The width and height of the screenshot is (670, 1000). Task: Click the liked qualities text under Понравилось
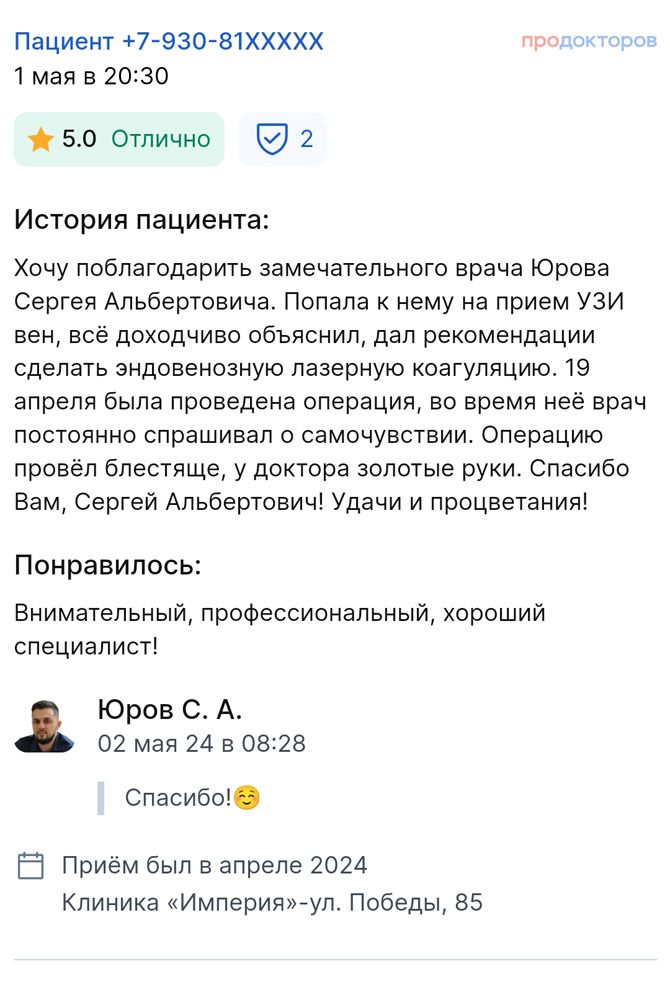click(280, 629)
